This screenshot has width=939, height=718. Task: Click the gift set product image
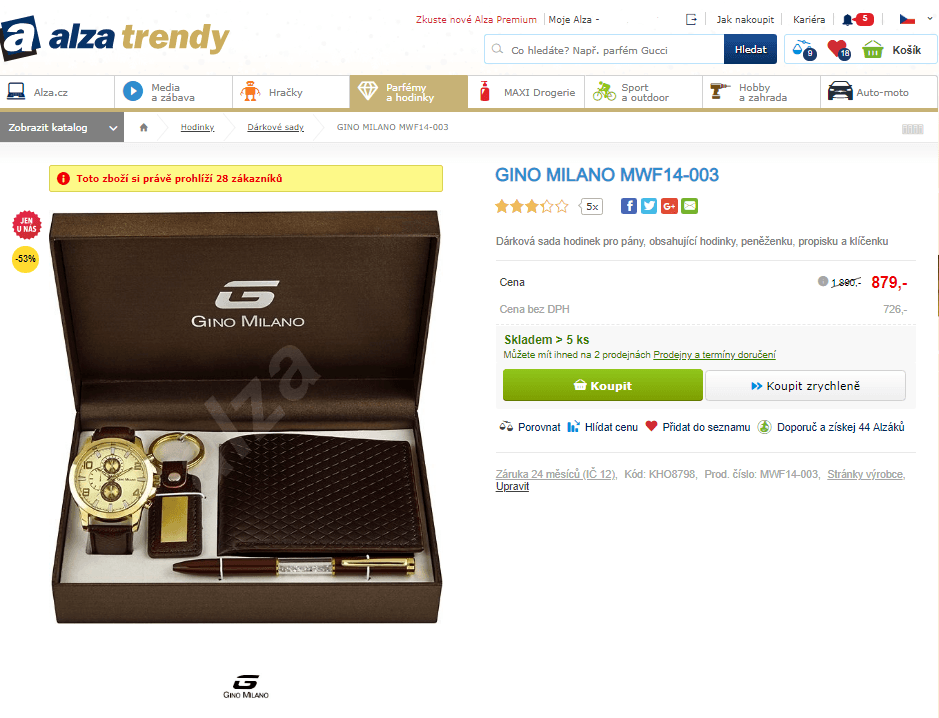(246, 417)
